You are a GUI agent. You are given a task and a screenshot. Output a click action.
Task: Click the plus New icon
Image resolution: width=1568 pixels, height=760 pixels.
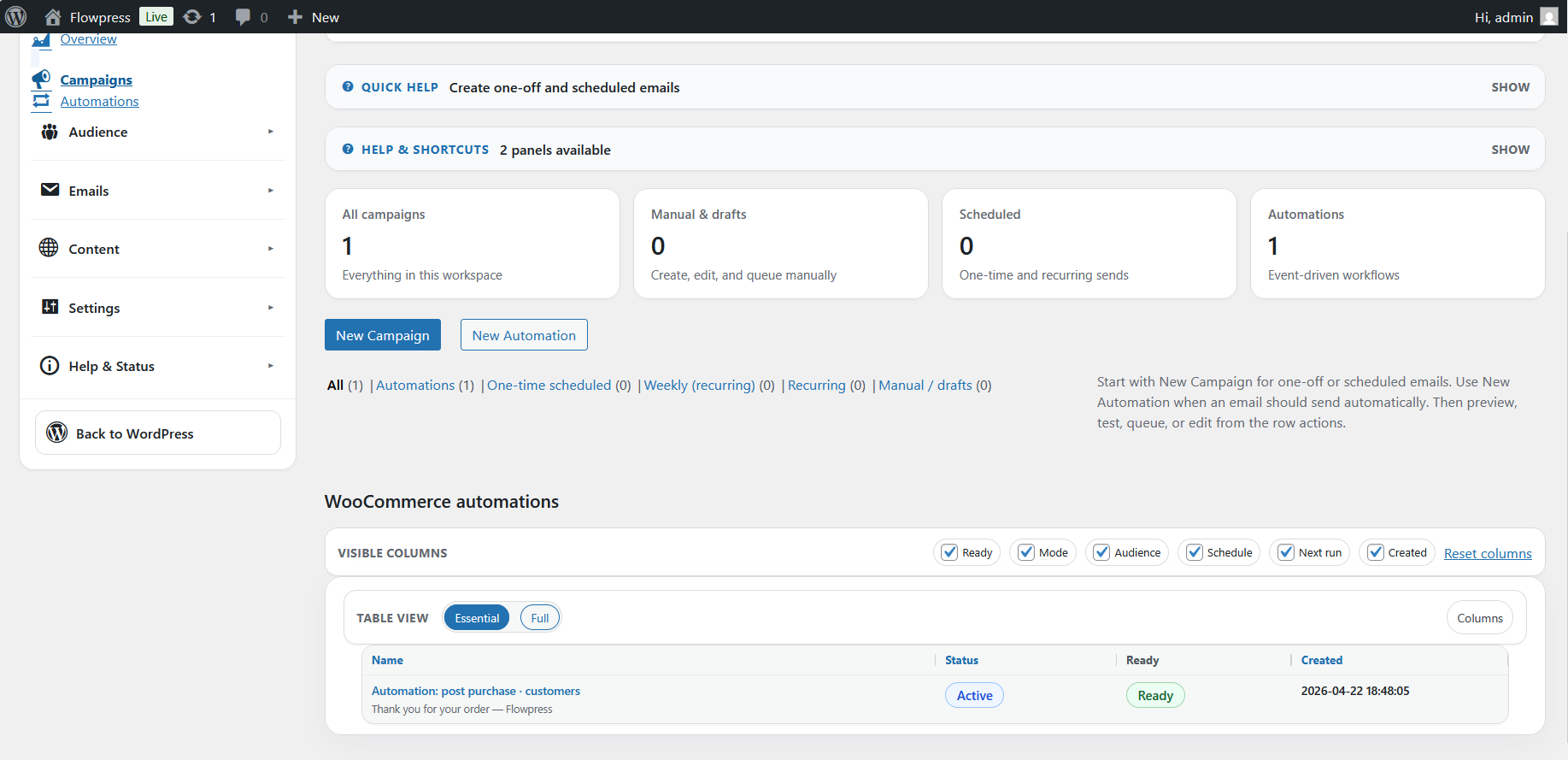coord(295,17)
